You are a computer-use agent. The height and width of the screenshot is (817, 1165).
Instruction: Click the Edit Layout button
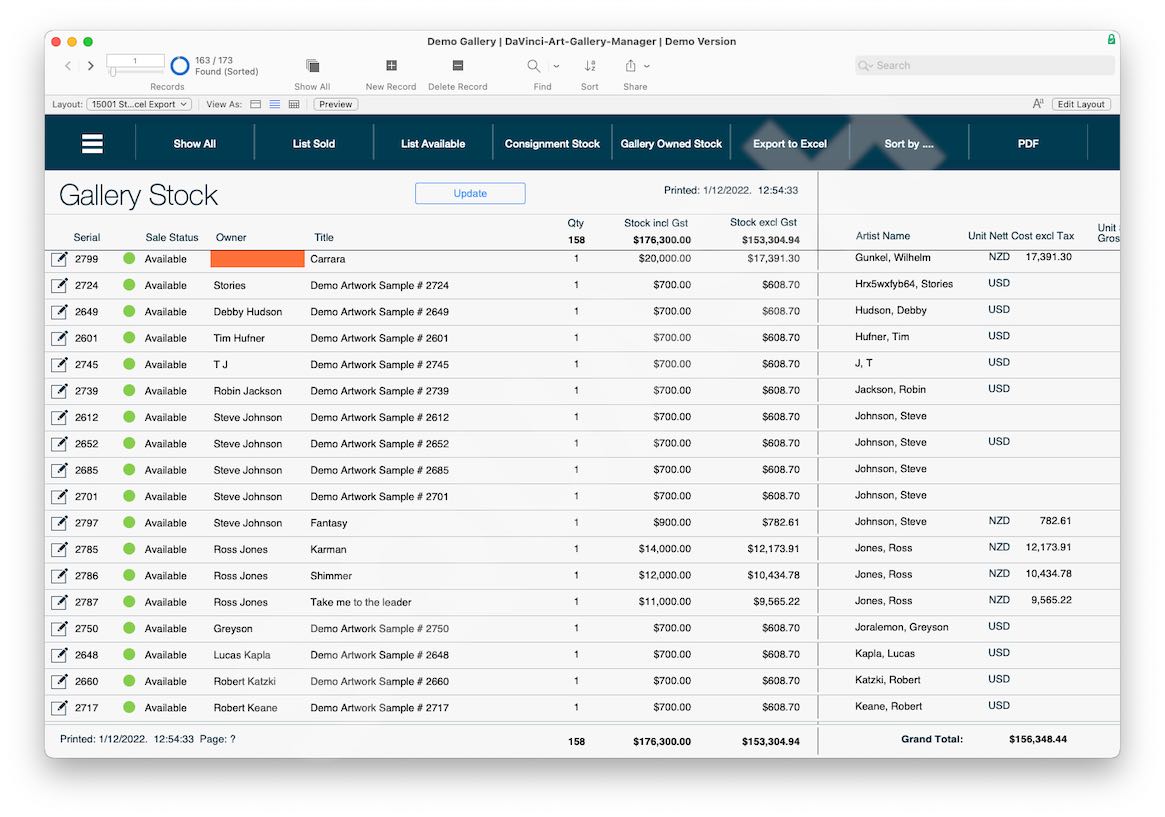[1081, 104]
